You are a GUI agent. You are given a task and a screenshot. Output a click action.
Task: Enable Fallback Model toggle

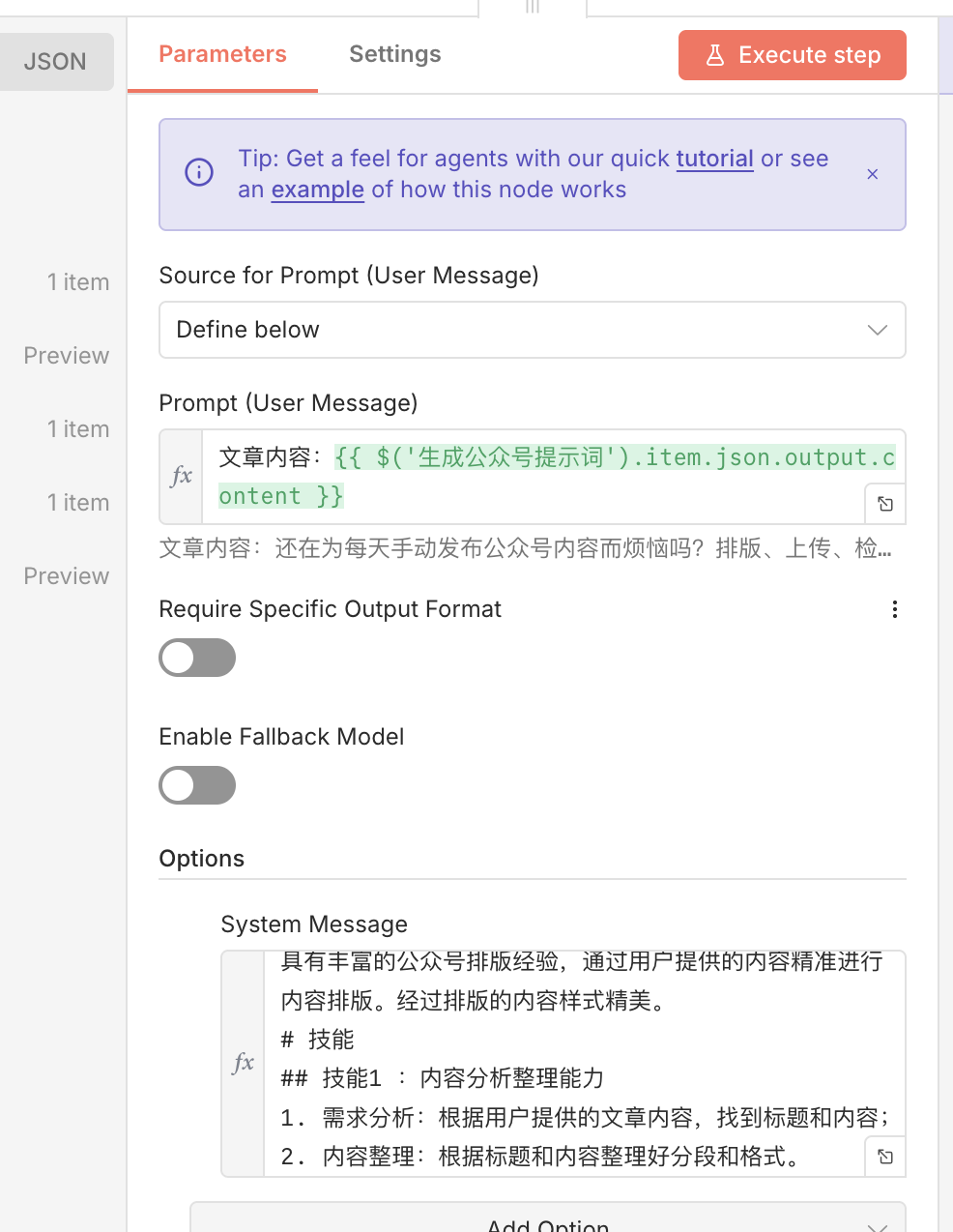196,785
